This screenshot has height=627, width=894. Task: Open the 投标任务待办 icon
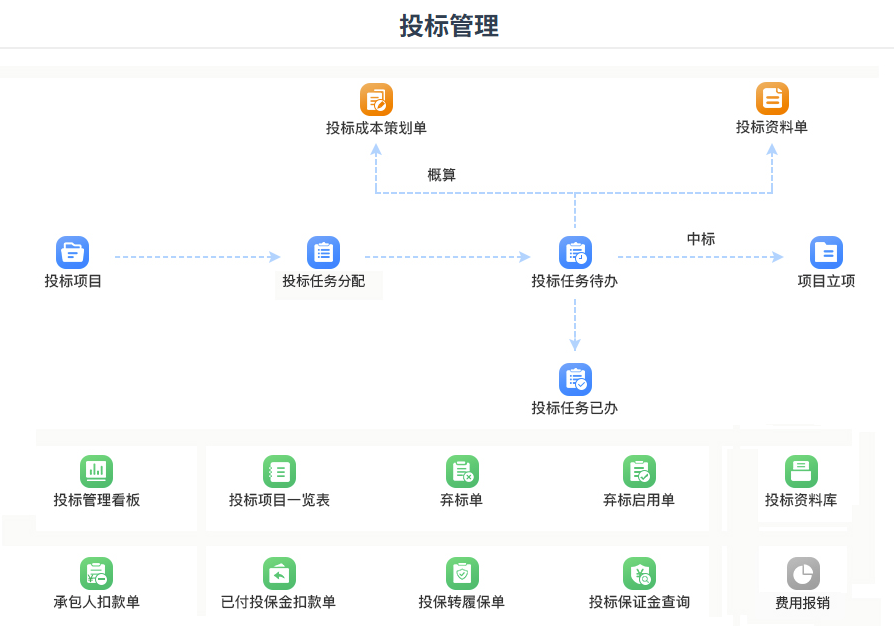[574, 251]
